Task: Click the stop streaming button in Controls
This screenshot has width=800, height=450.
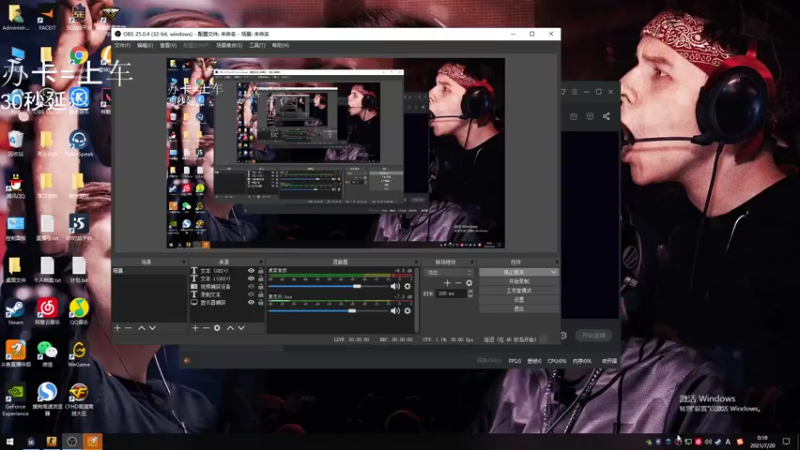Action: [514, 272]
